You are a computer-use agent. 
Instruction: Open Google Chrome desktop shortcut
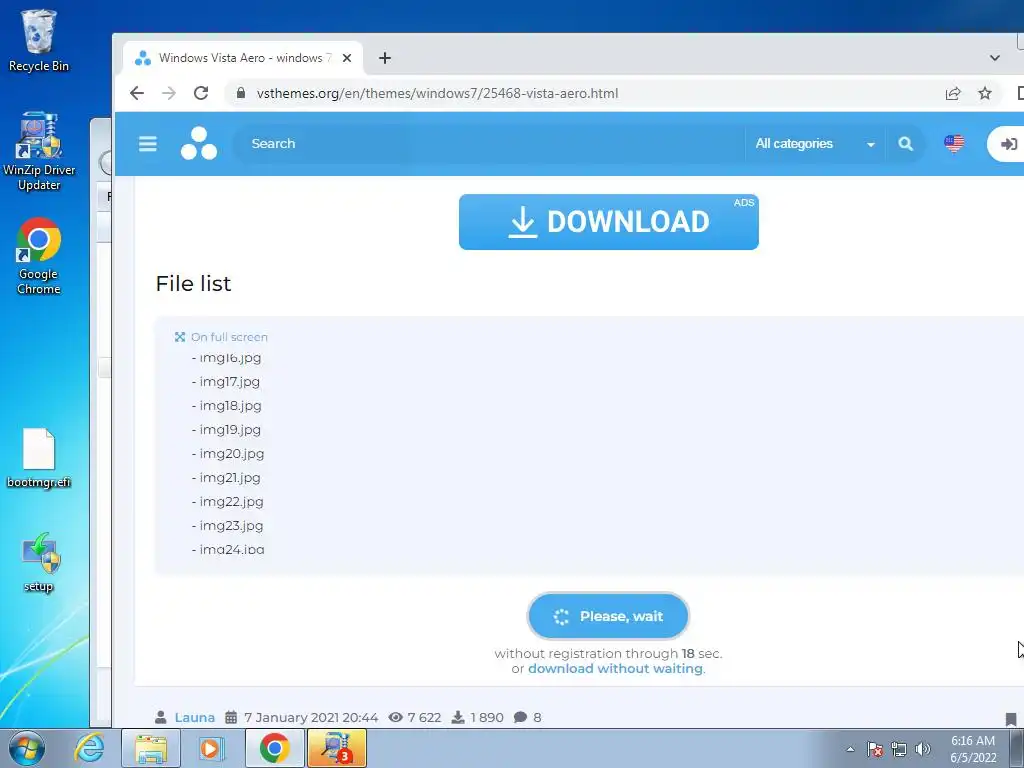[x=39, y=256]
